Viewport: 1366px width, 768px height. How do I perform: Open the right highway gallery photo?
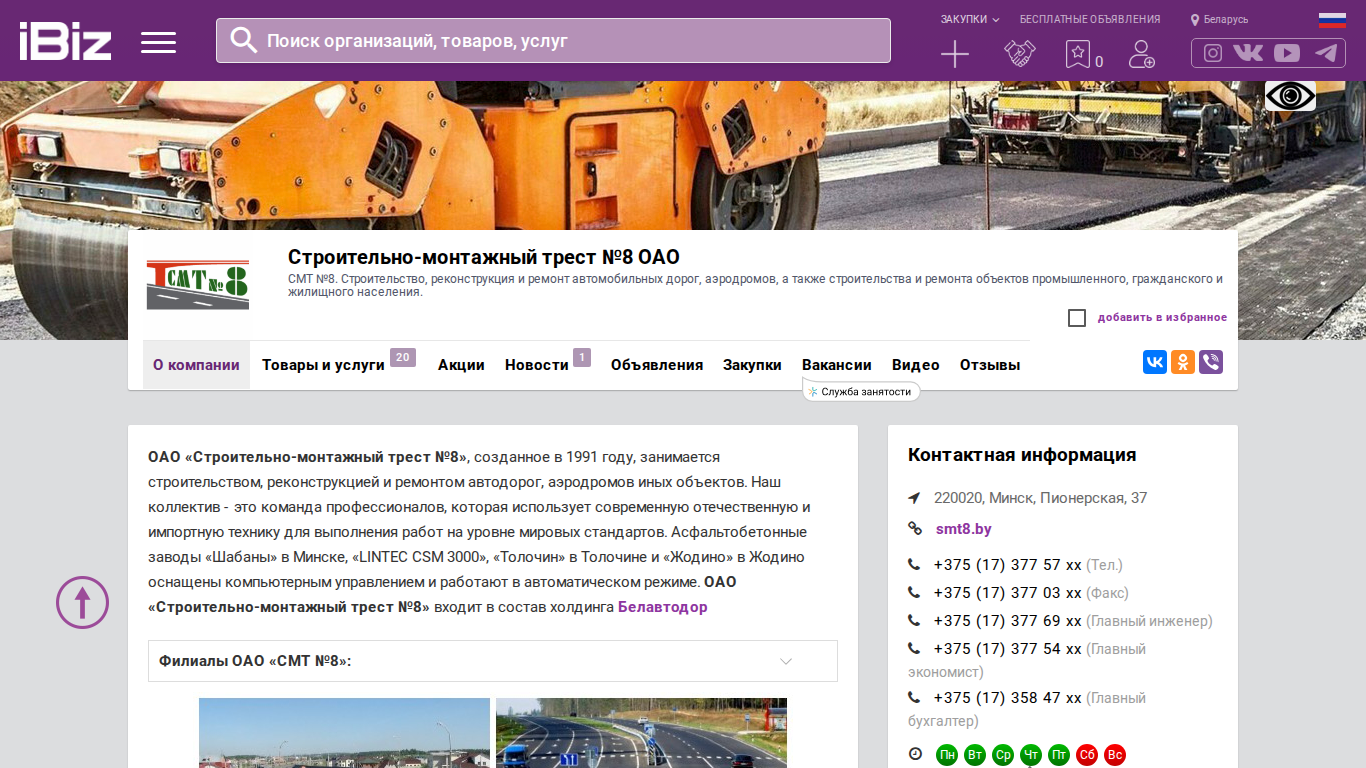[641, 733]
